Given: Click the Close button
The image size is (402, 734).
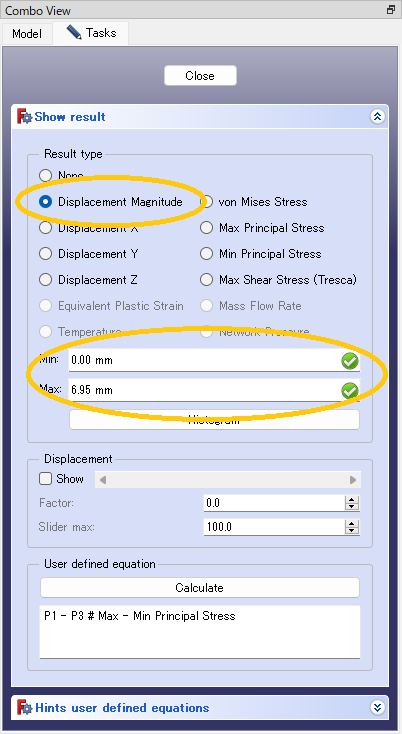Looking at the screenshot, I should coord(200,76).
